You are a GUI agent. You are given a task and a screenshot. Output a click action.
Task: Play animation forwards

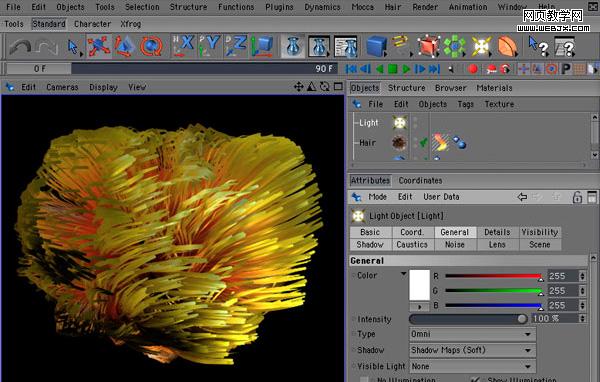[x=406, y=69]
